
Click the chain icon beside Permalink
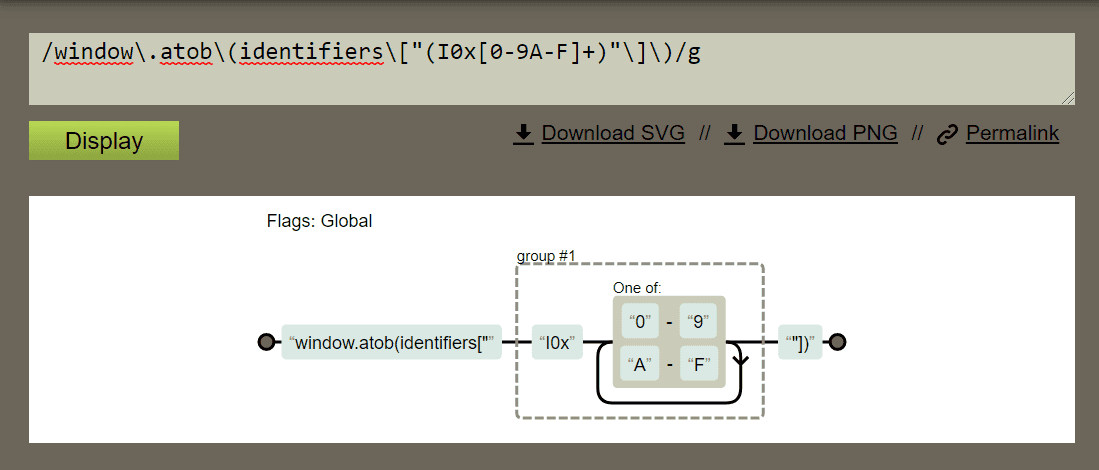[947, 135]
